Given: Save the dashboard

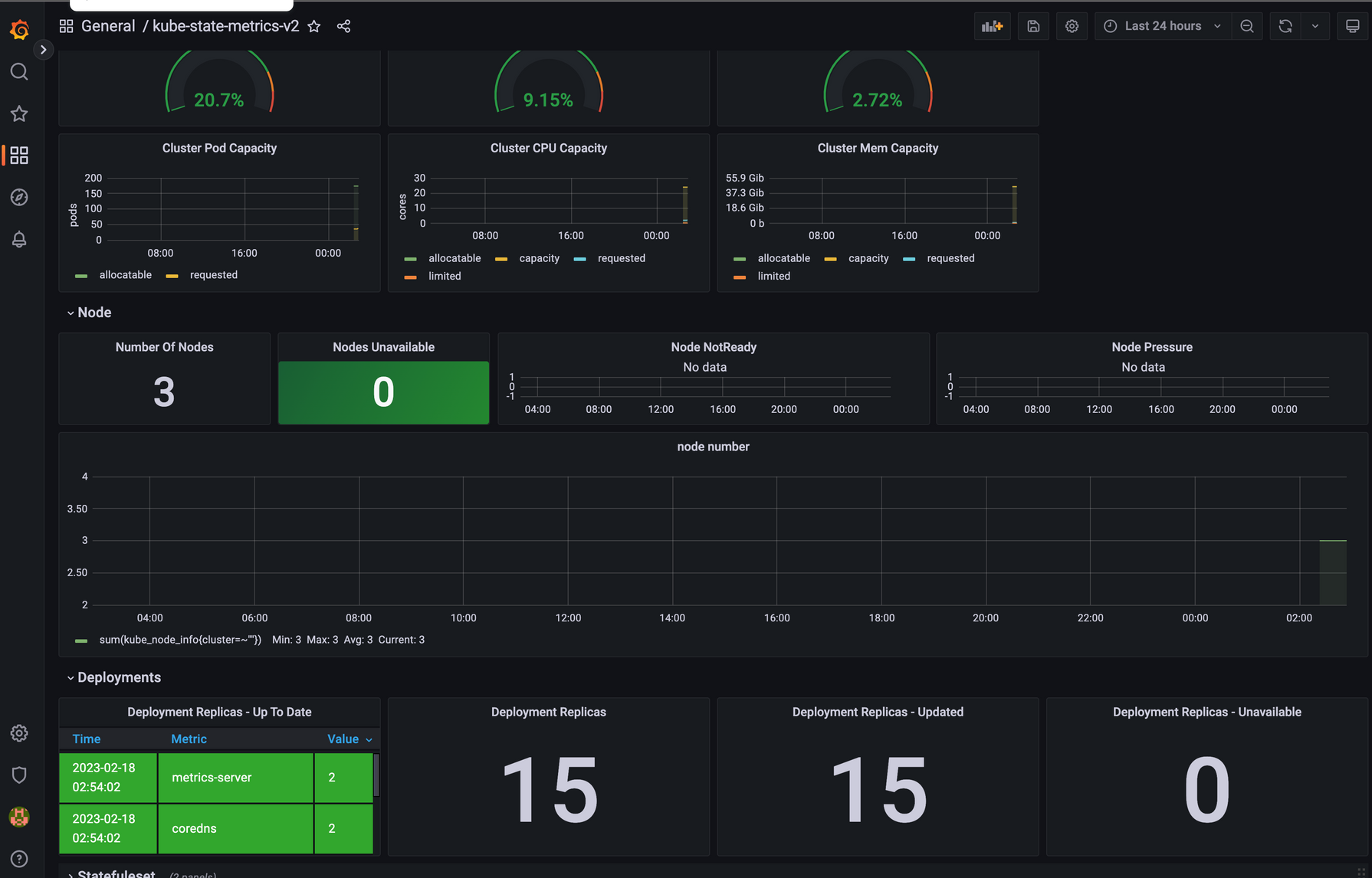Looking at the screenshot, I should 1033,26.
